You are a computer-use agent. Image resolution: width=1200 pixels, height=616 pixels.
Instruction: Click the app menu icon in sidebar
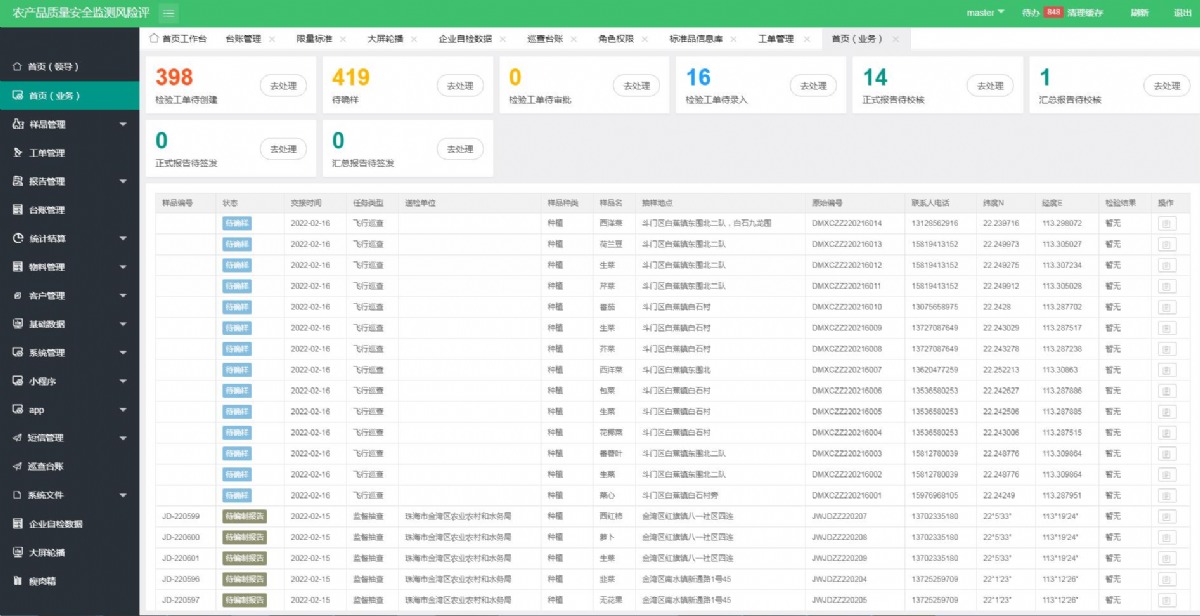18,410
